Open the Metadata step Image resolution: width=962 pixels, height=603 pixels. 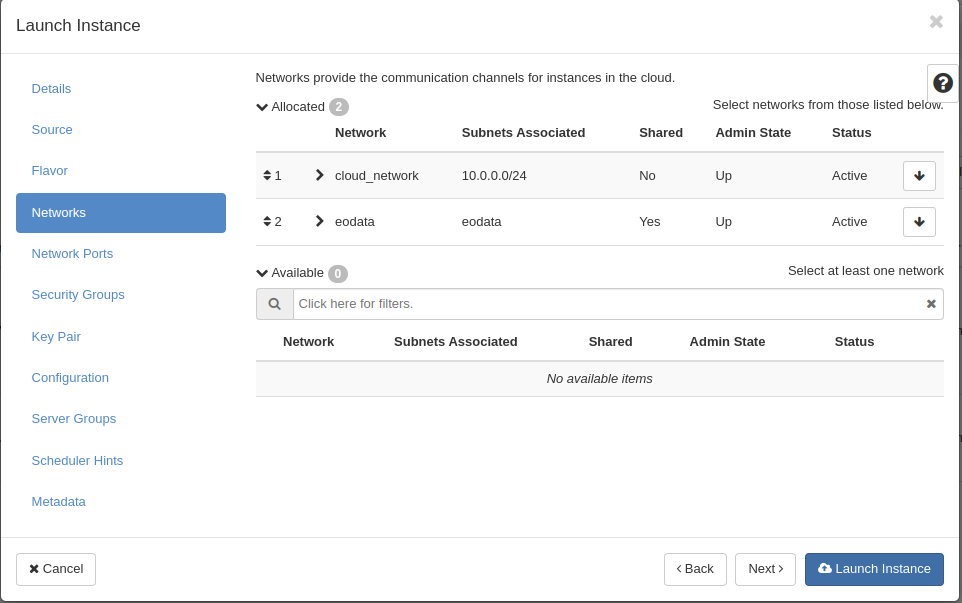58,502
